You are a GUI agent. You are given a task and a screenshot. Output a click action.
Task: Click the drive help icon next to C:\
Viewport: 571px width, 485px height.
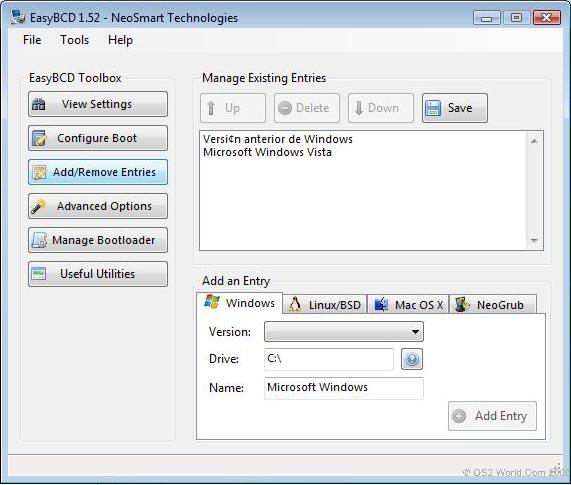coord(412,359)
